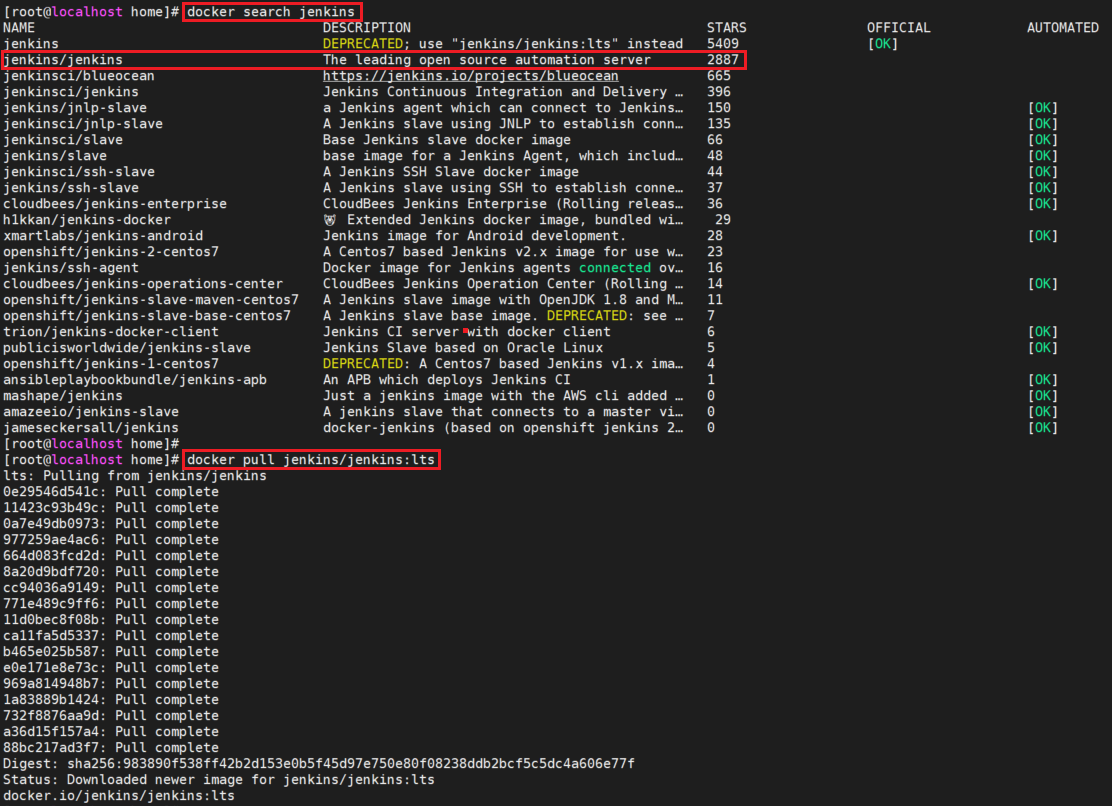The height and width of the screenshot is (806, 1112).
Task: Click 'The leading open source automation server'
Action: (486, 60)
